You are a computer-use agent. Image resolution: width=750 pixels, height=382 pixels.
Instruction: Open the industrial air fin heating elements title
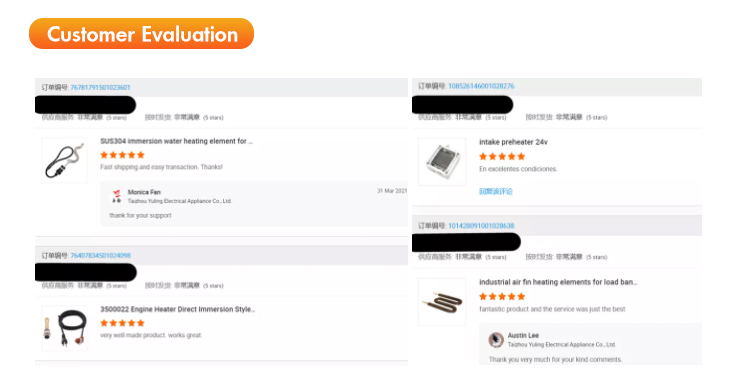[558, 282]
